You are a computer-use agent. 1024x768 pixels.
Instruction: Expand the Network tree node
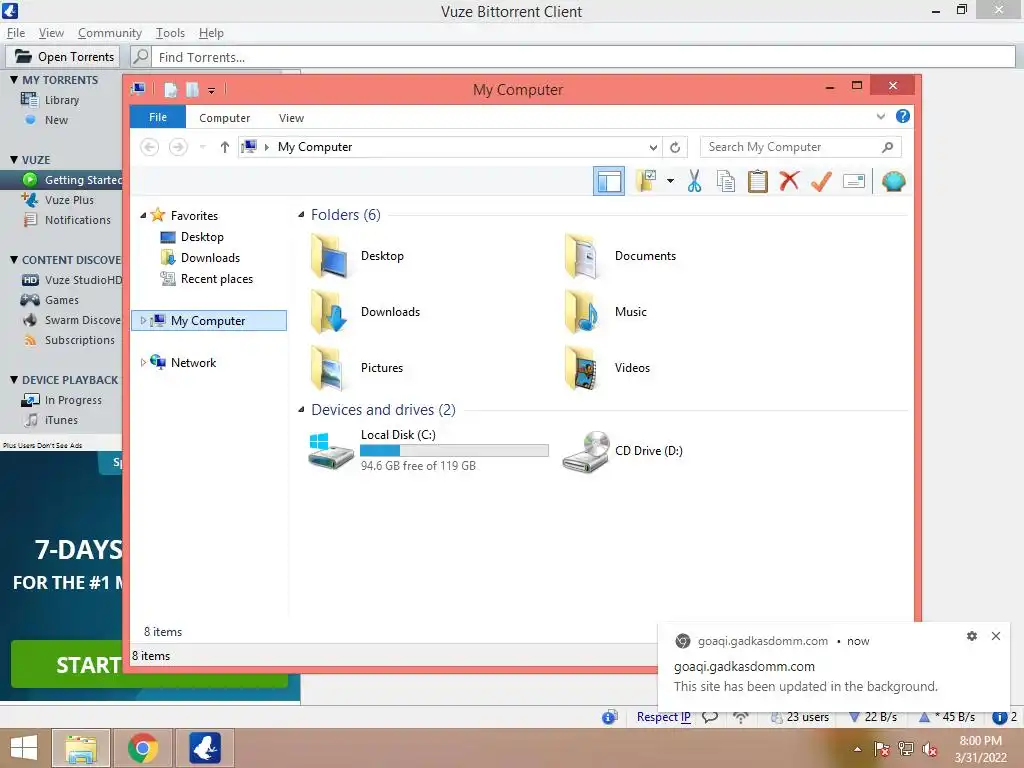pos(143,362)
